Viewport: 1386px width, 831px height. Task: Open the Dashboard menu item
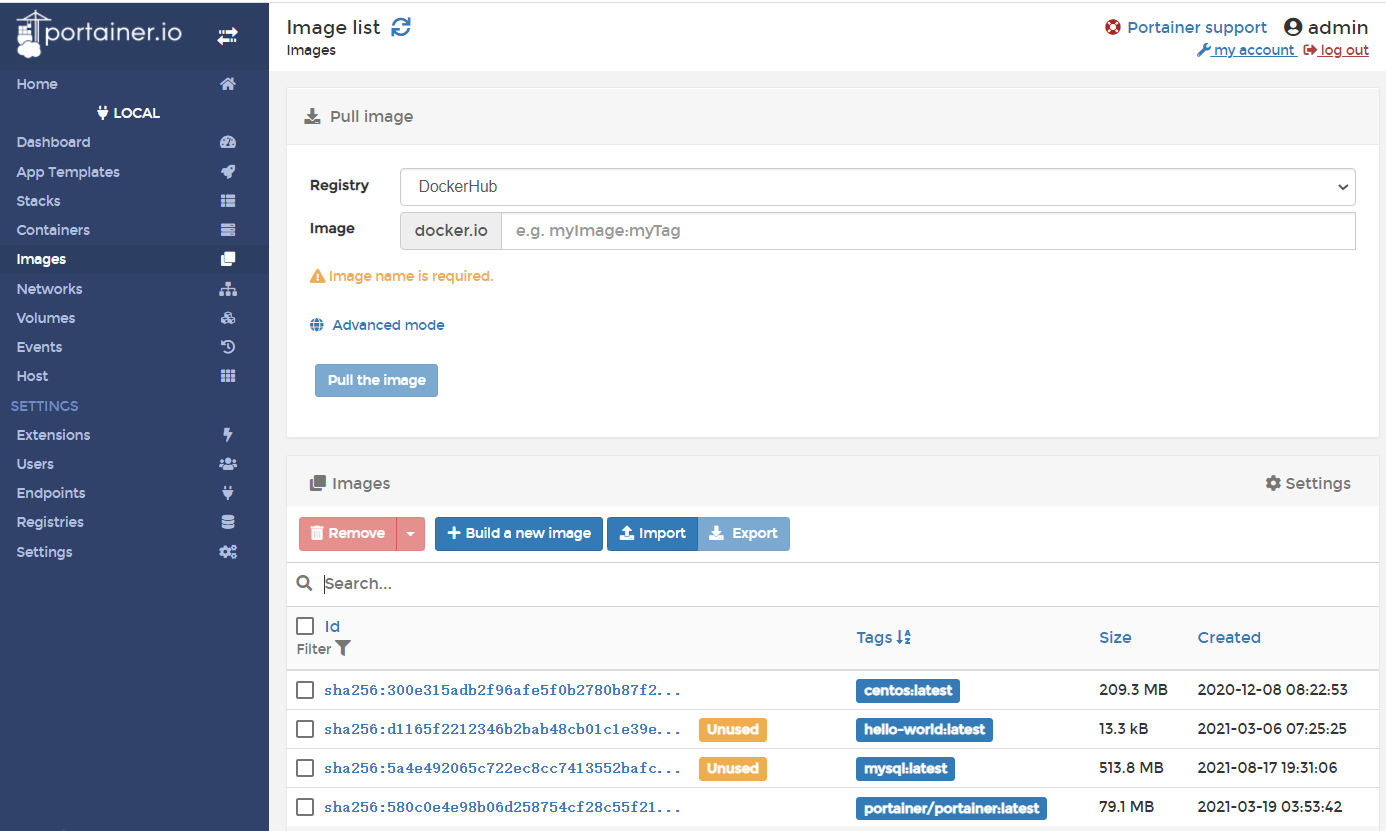53,142
